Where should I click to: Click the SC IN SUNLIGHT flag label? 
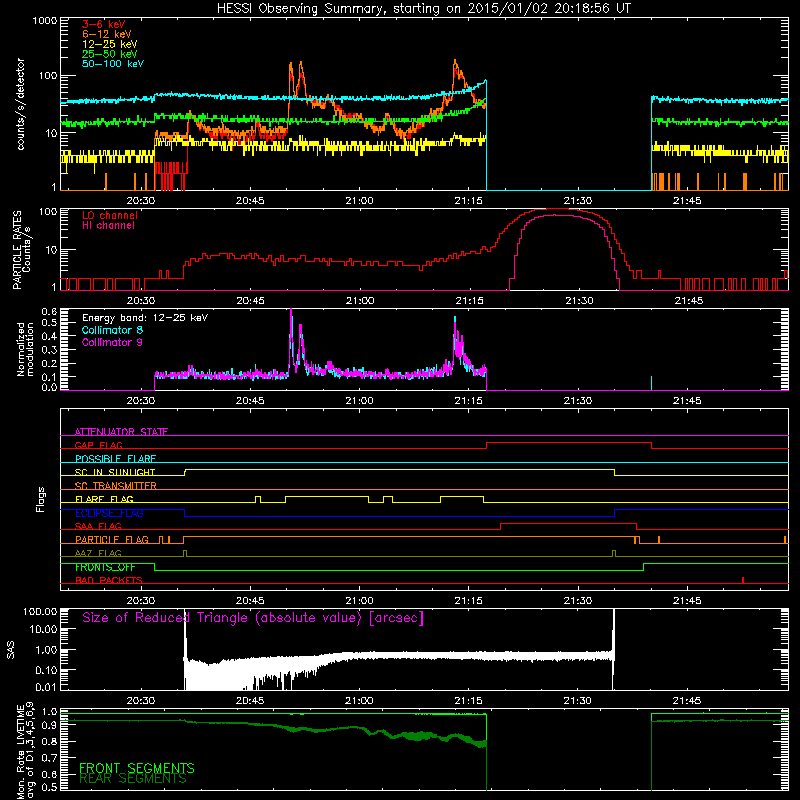click(115, 472)
